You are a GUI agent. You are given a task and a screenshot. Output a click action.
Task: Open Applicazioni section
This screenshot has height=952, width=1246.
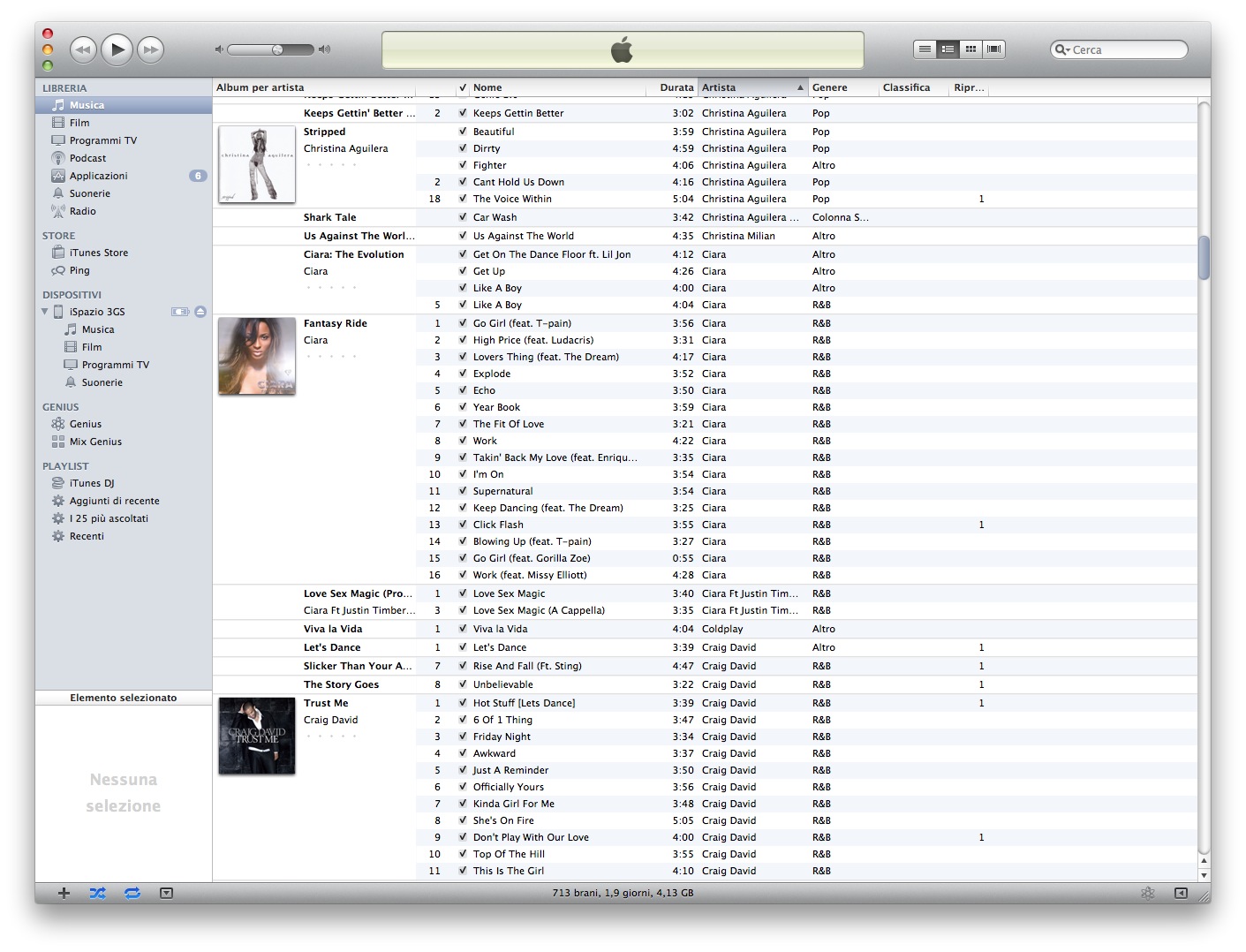click(x=124, y=176)
